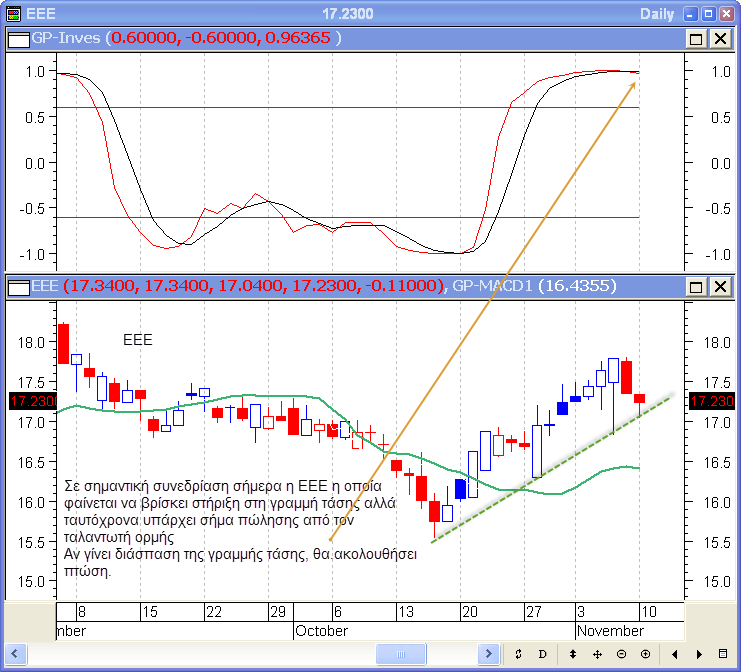Click the 'D' daily periodicity button
Viewport: 741px width, 672px height.
543,654
